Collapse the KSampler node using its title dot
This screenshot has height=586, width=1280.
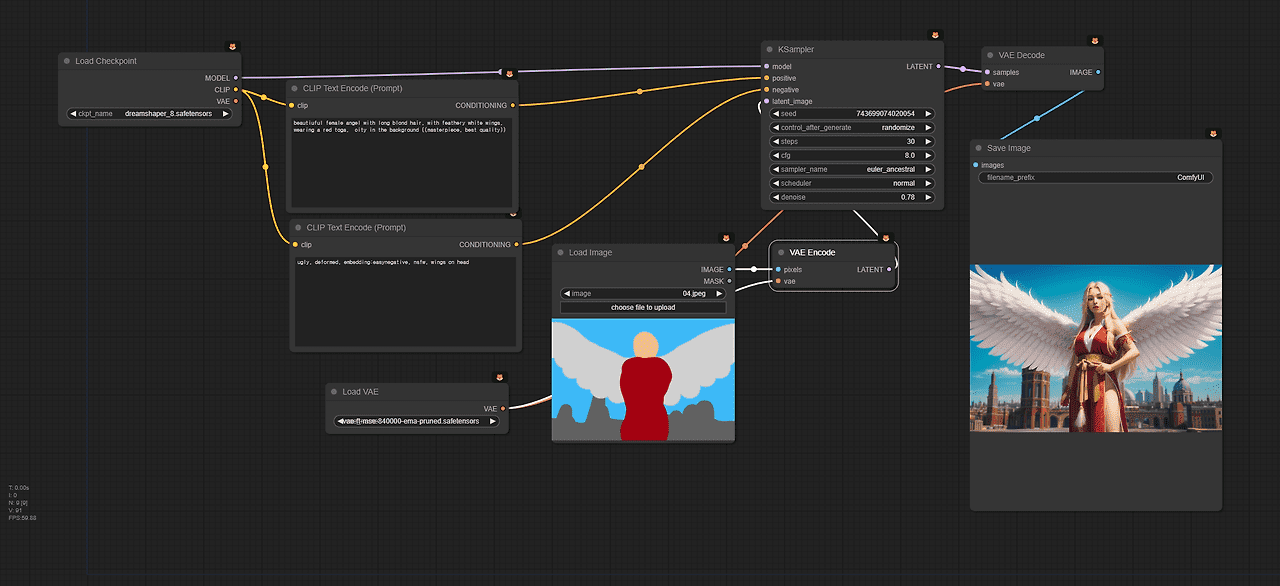[768, 49]
